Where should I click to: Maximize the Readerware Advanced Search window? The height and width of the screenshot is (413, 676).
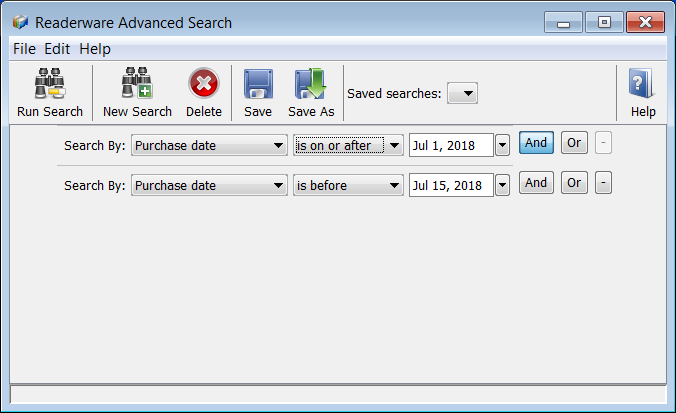point(604,22)
